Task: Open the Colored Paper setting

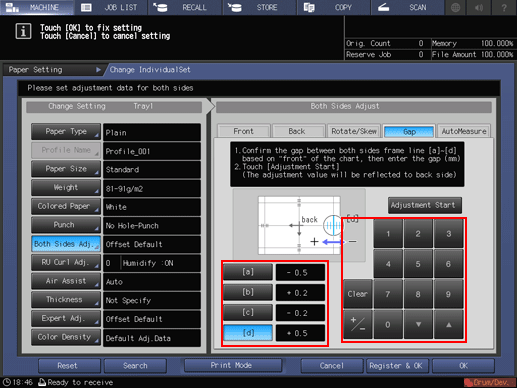Action: click(66, 206)
